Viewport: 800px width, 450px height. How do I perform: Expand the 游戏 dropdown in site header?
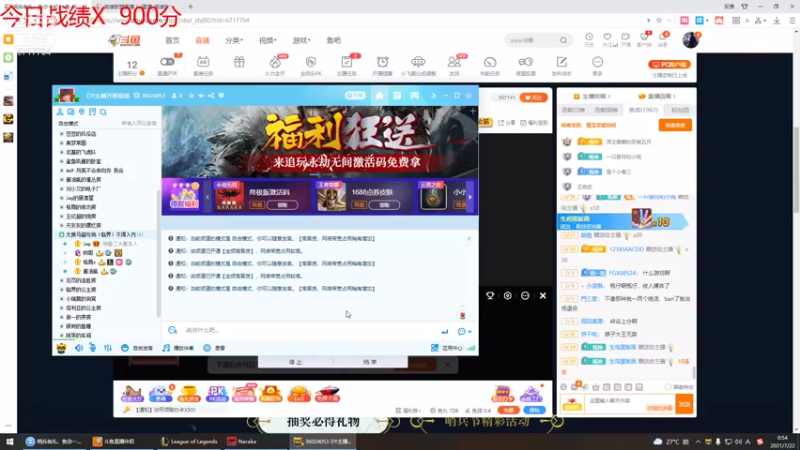point(301,40)
